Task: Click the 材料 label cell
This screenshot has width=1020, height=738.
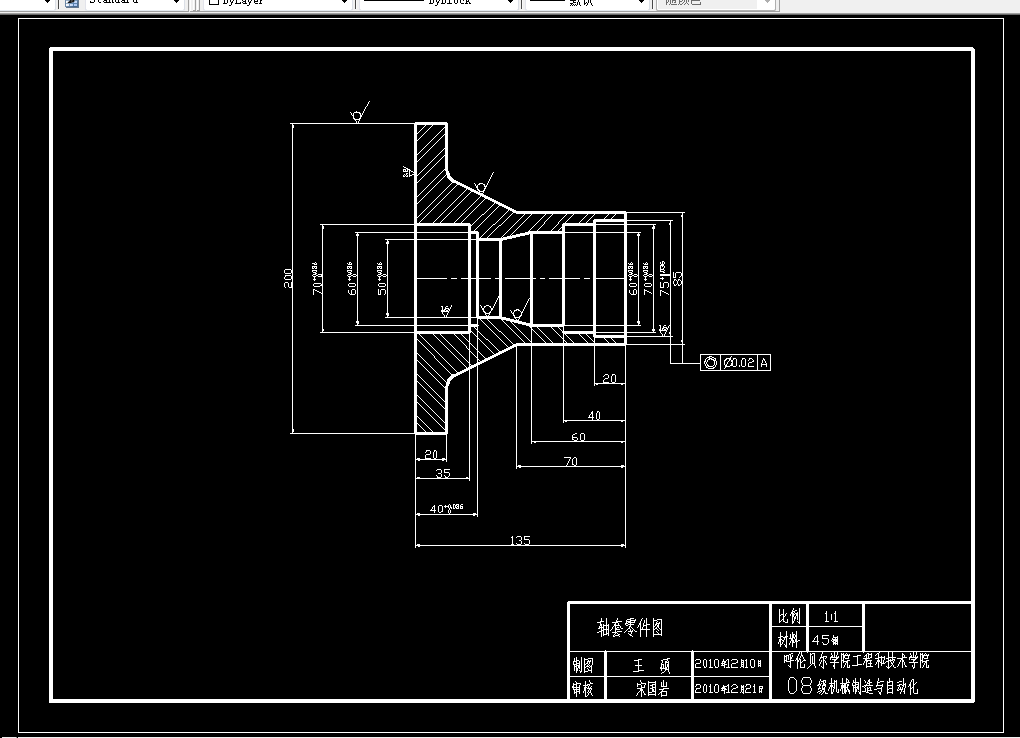Action: tap(788, 639)
